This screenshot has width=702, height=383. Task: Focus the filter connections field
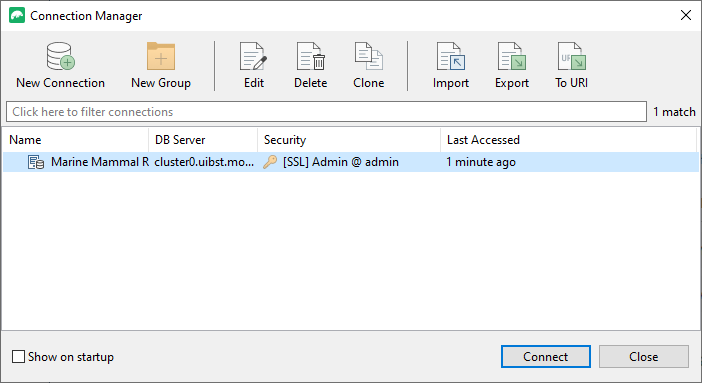coord(326,112)
